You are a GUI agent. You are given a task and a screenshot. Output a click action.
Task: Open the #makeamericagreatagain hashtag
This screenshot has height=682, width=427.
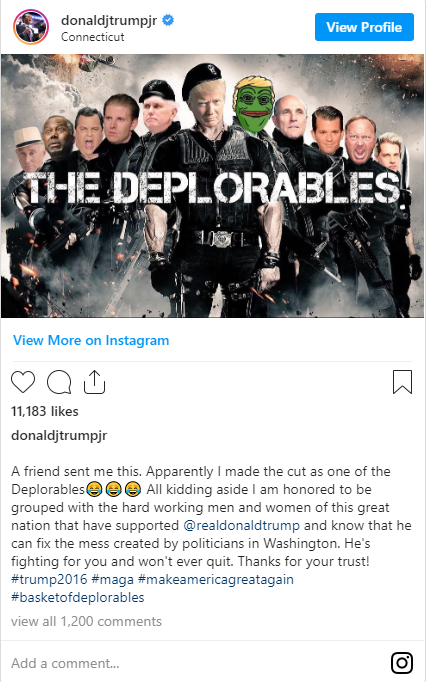216,579
